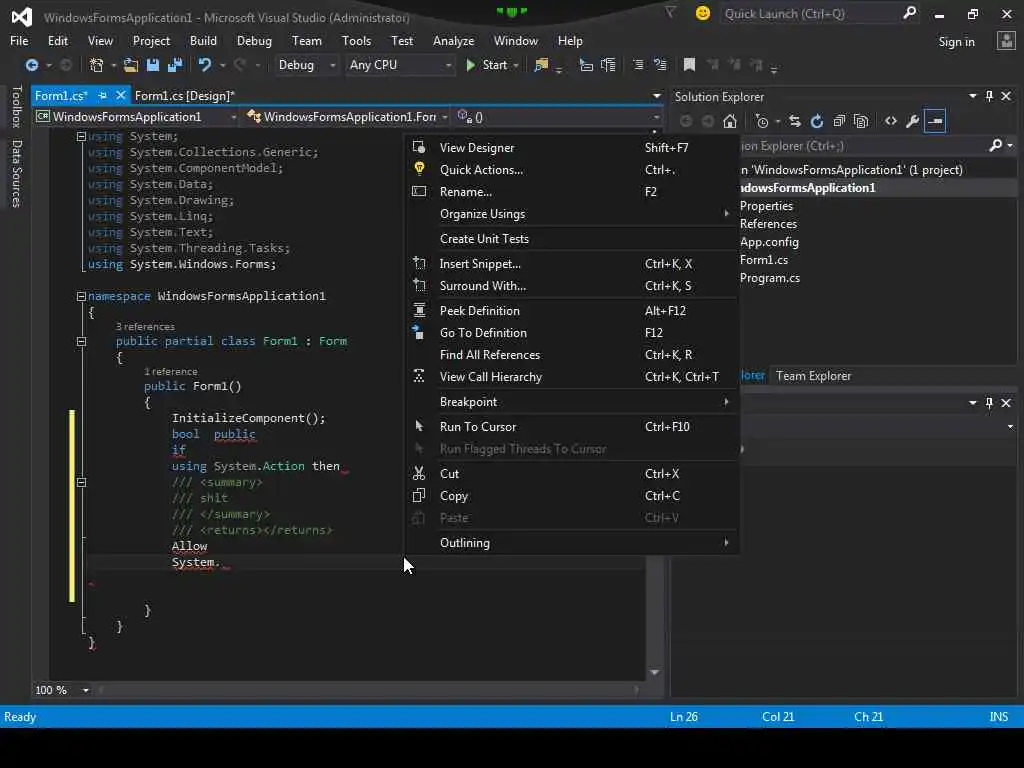Open the Start button dropdown arrow
Screen dimensions: 1024x768
[x=516, y=65]
